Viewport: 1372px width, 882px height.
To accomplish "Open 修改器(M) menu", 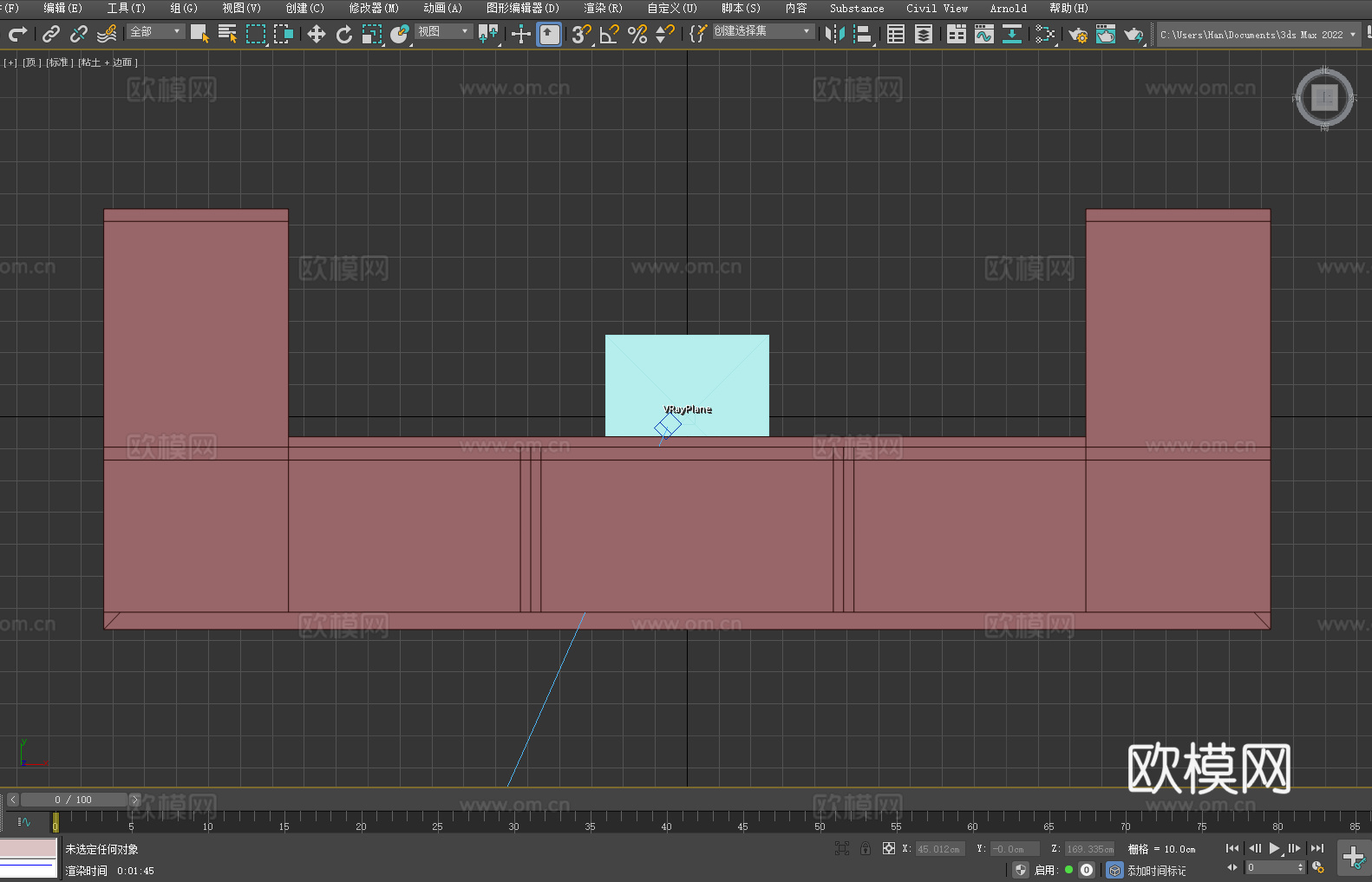I will pyautogui.click(x=374, y=8).
